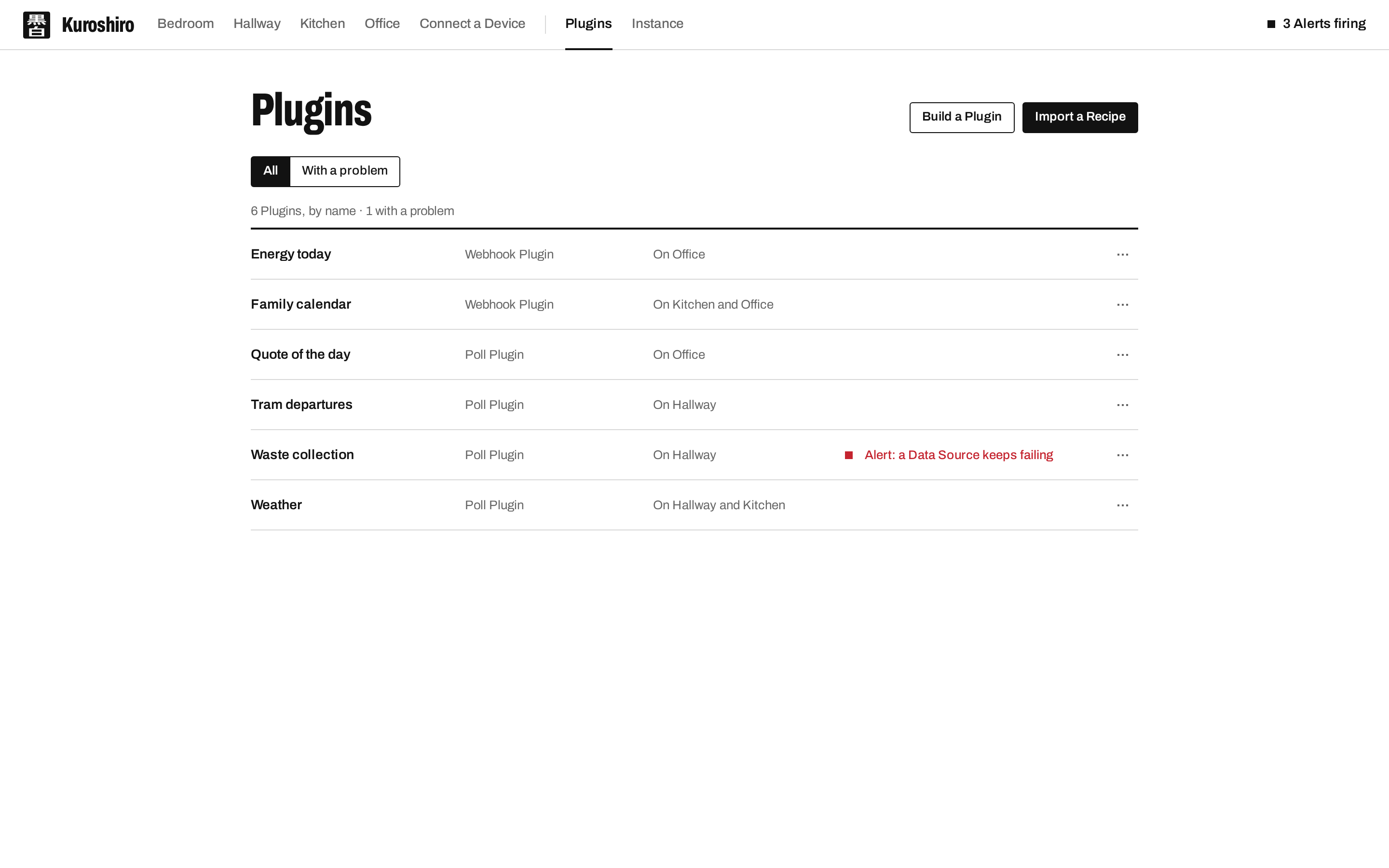Open the more menu for Tram departures
This screenshot has height=868, width=1389.
coord(1123,405)
